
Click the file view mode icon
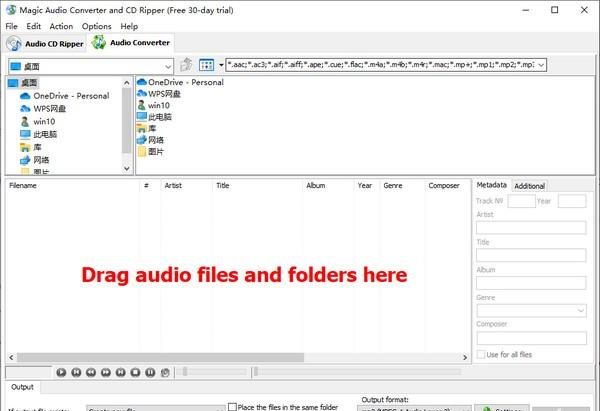point(207,65)
